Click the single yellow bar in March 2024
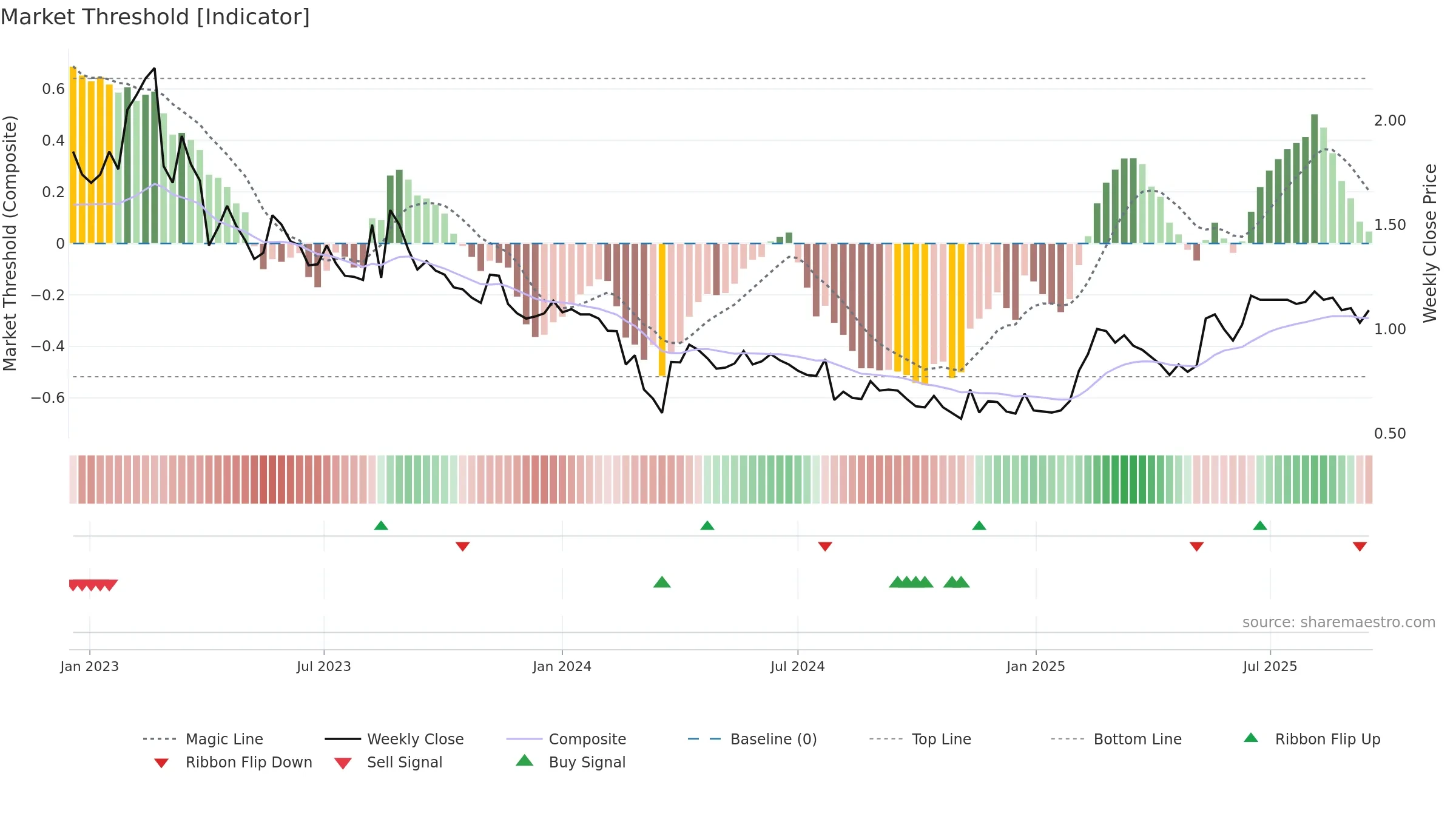 pyautogui.click(x=662, y=309)
